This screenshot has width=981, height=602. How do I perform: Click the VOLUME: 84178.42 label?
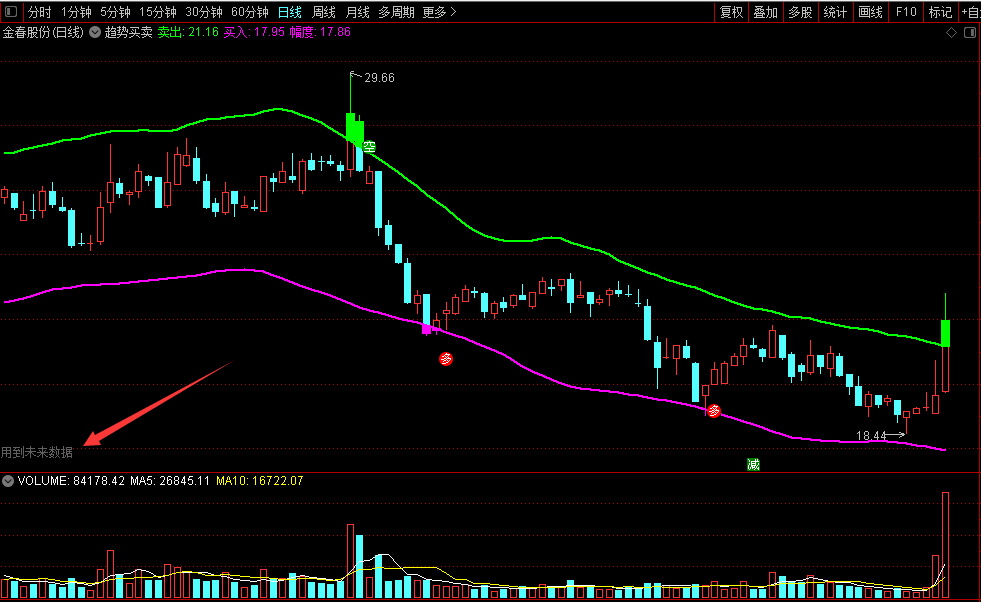pos(71,481)
